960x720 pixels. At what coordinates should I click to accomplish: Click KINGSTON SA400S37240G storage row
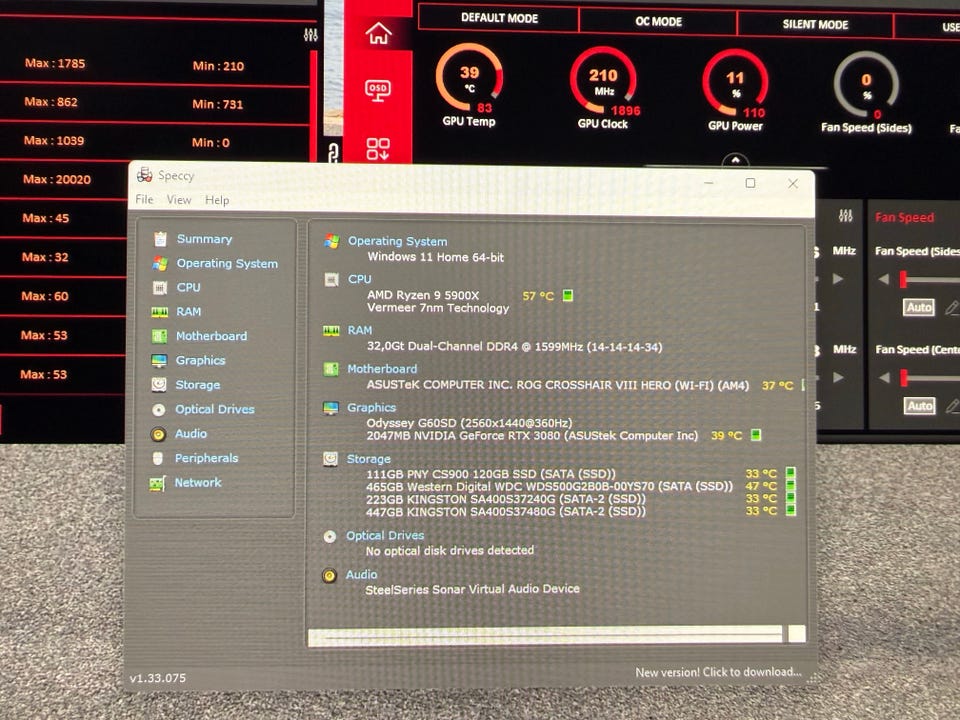506,499
